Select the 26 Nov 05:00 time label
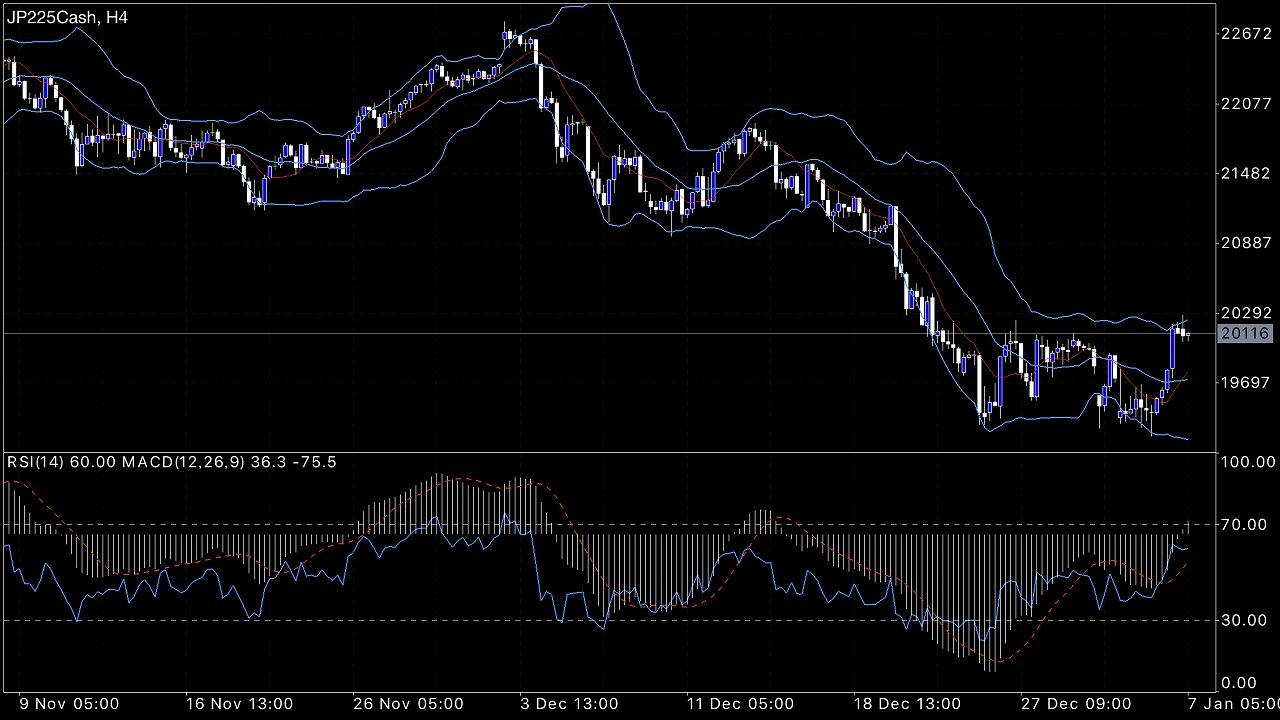1280x720 pixels. (x=407, y=703)
